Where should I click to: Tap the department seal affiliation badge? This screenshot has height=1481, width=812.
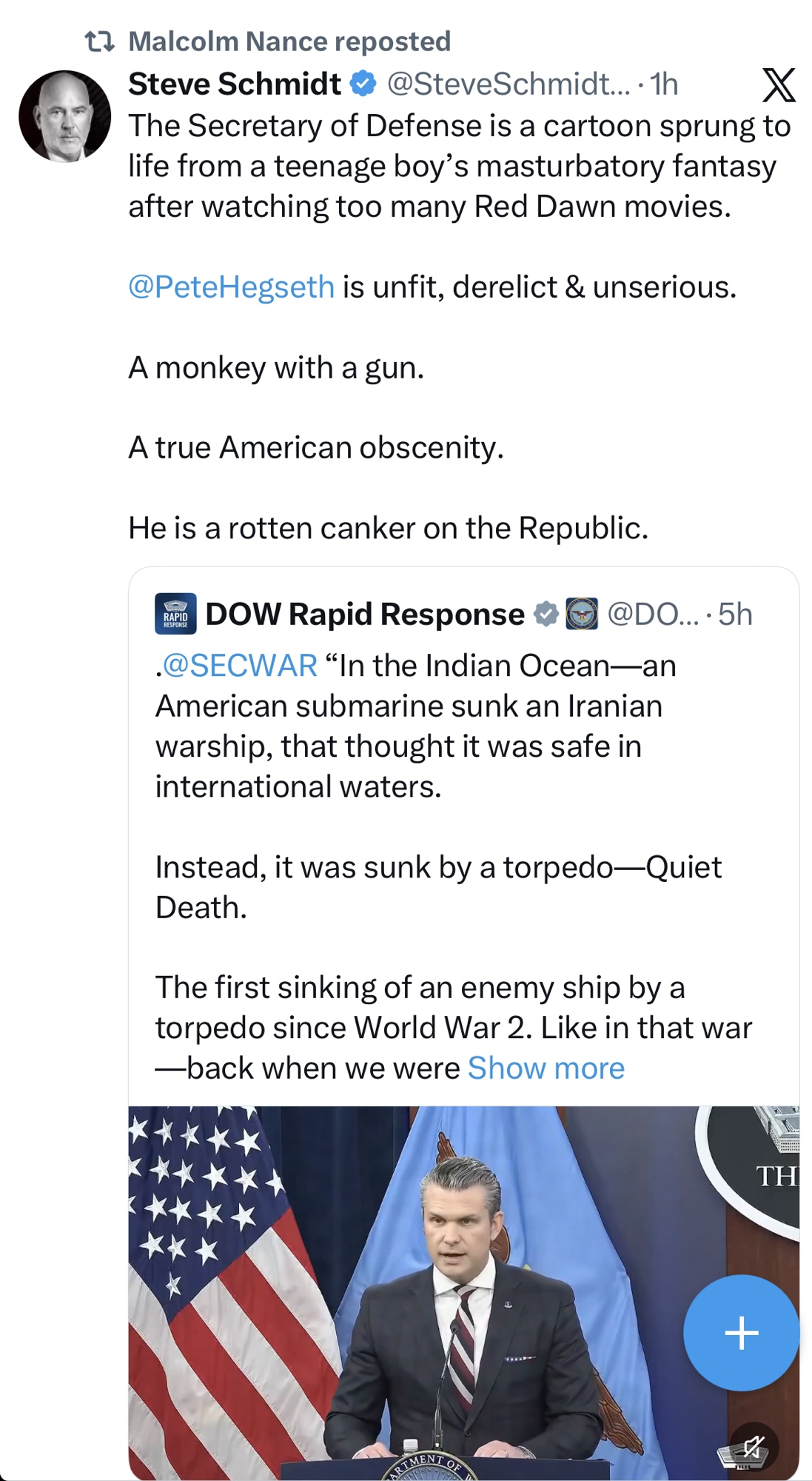(582, 615)
